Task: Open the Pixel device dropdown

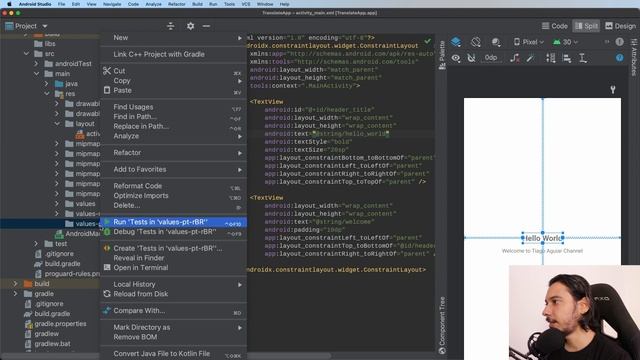Action: pos(529,42)
